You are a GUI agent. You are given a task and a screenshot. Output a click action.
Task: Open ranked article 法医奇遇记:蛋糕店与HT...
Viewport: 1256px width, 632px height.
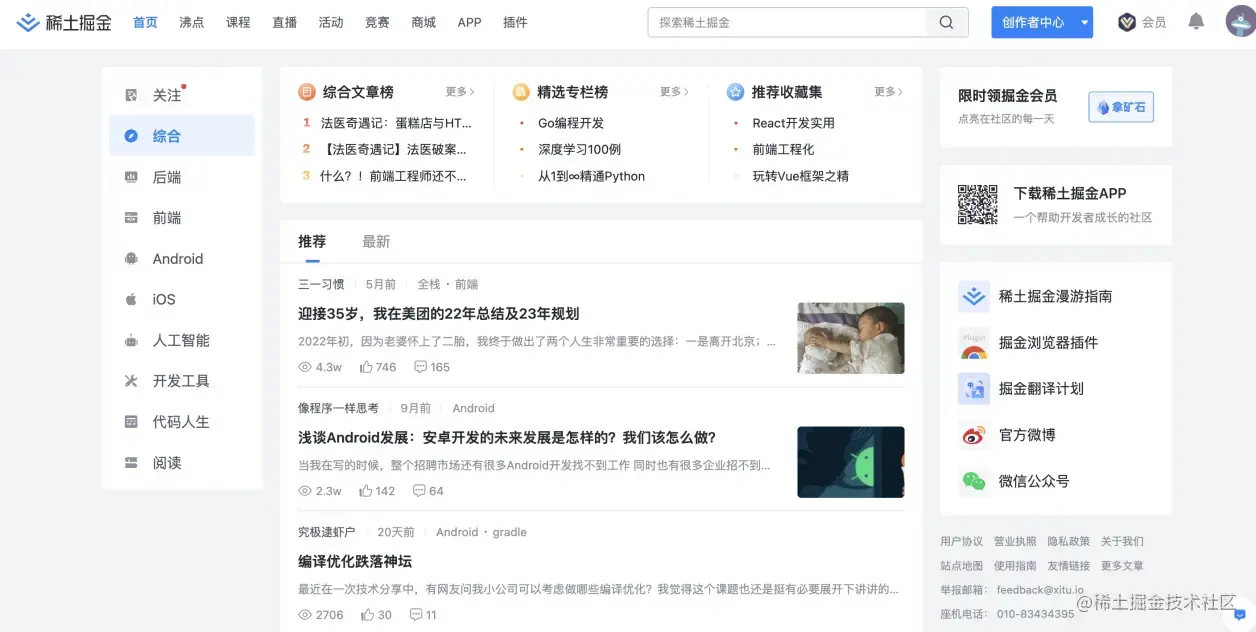point(396,123)
